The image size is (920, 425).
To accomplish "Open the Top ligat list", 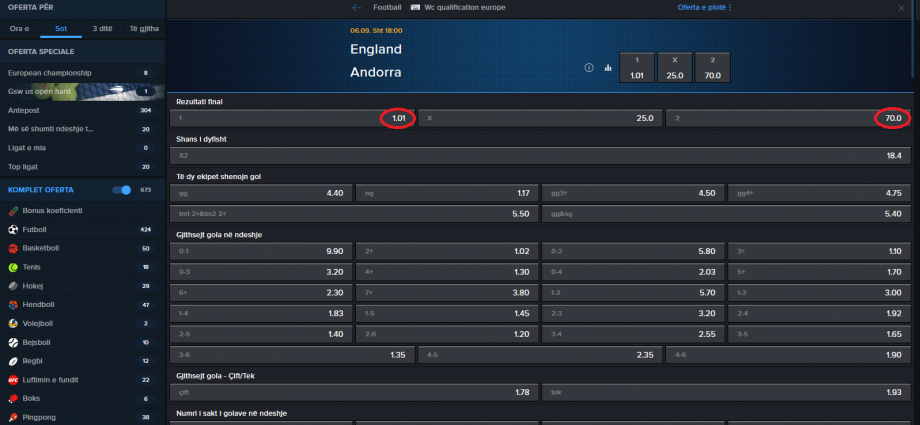I will [x=82, y=167].
